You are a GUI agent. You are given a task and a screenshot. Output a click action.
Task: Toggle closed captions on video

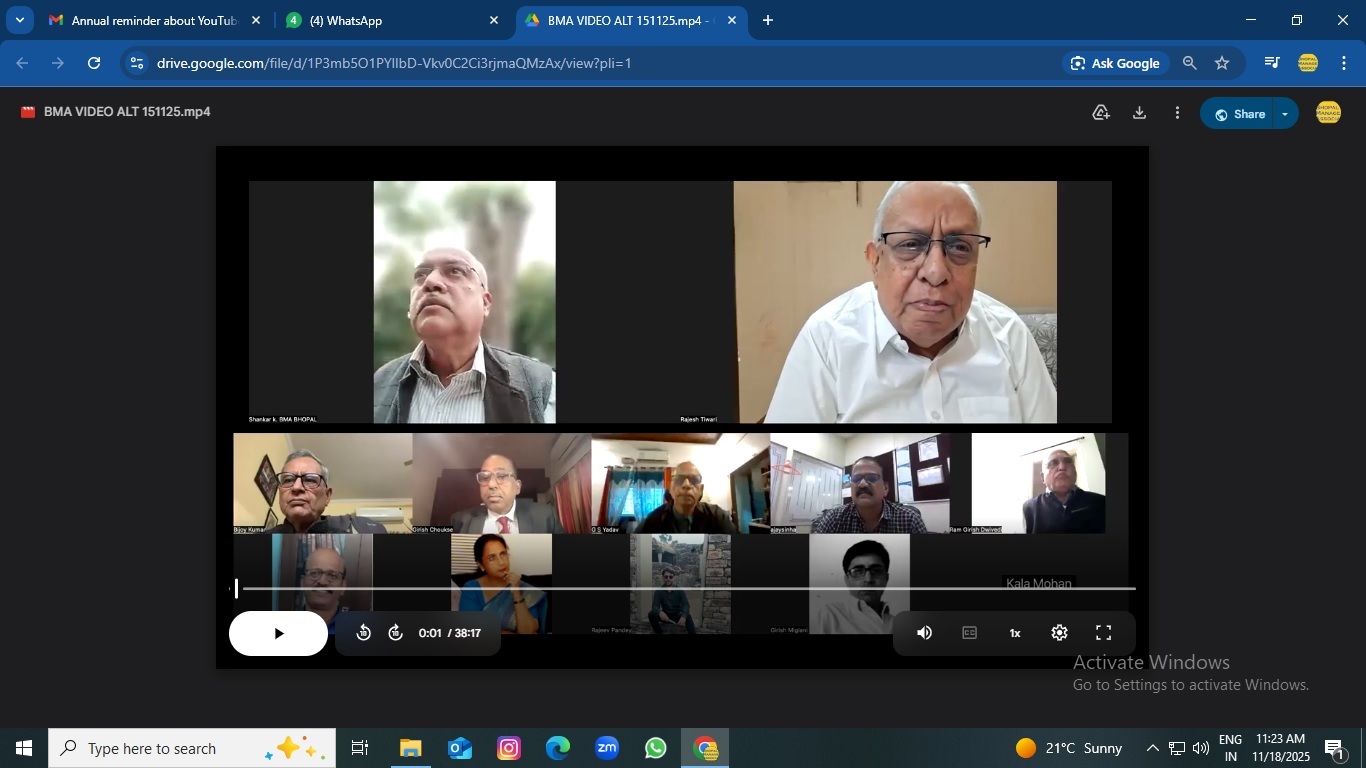[x=969, y=633]
